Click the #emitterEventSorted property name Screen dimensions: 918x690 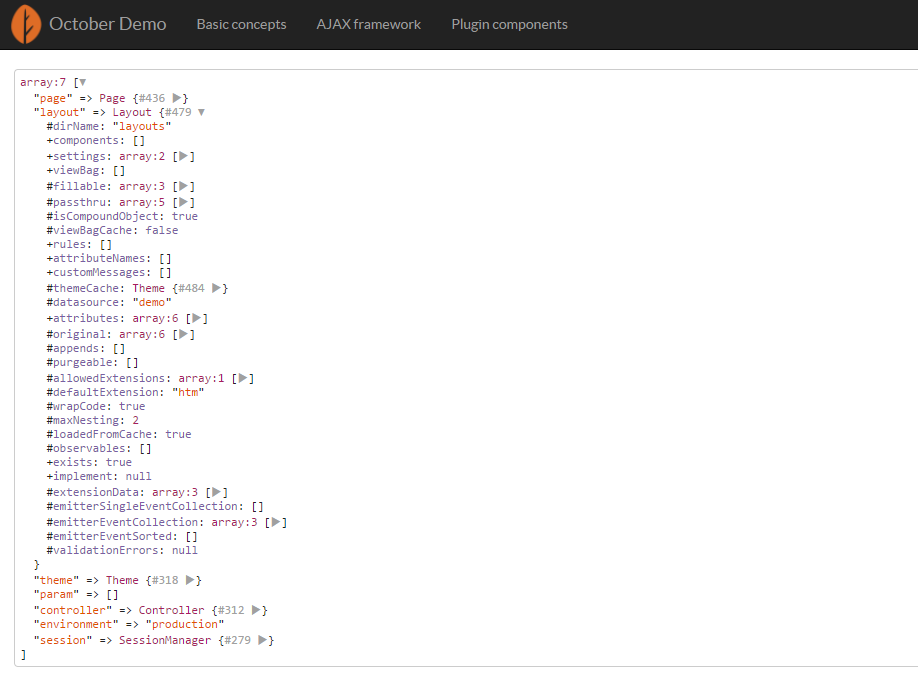[x=112, y=536]
